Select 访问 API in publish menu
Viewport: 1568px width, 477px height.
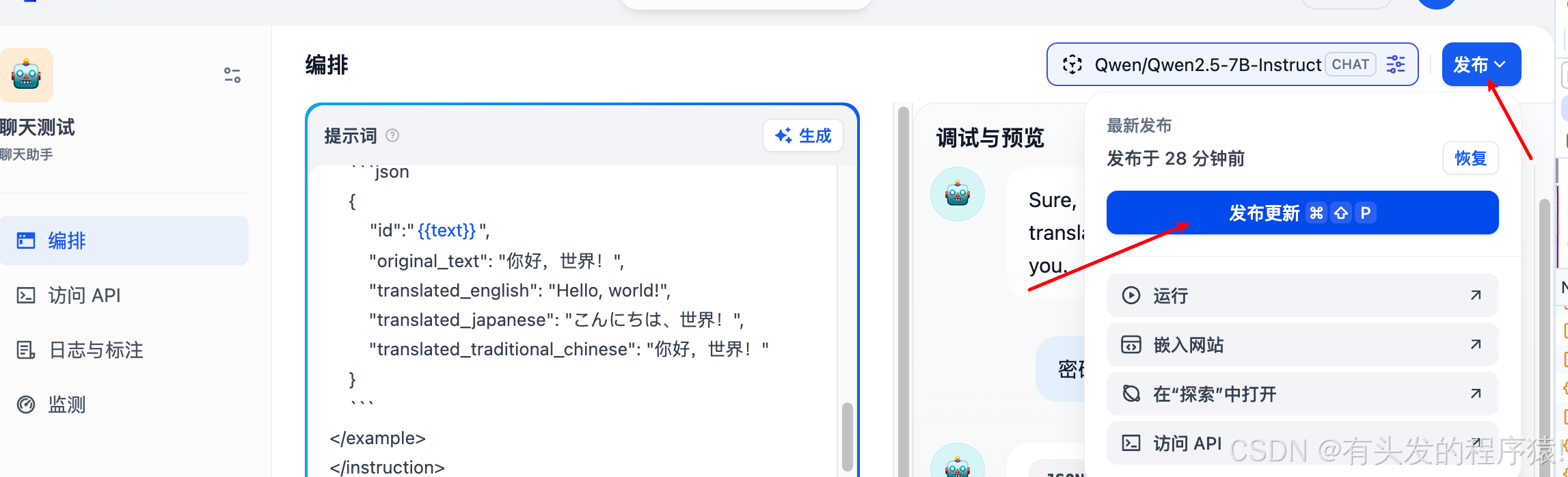coord(1303,443)
